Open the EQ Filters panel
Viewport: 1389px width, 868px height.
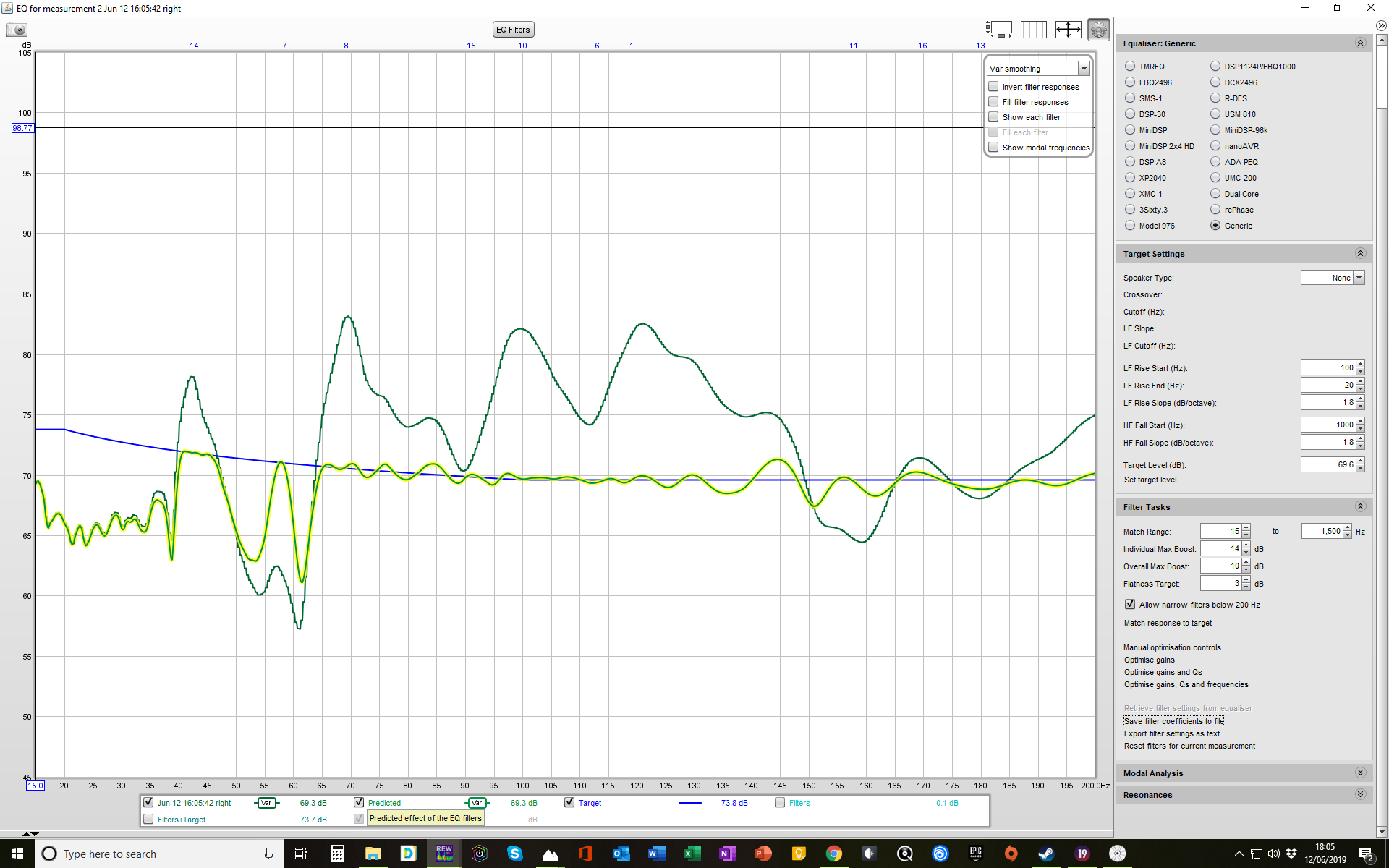tap(513, 30)
